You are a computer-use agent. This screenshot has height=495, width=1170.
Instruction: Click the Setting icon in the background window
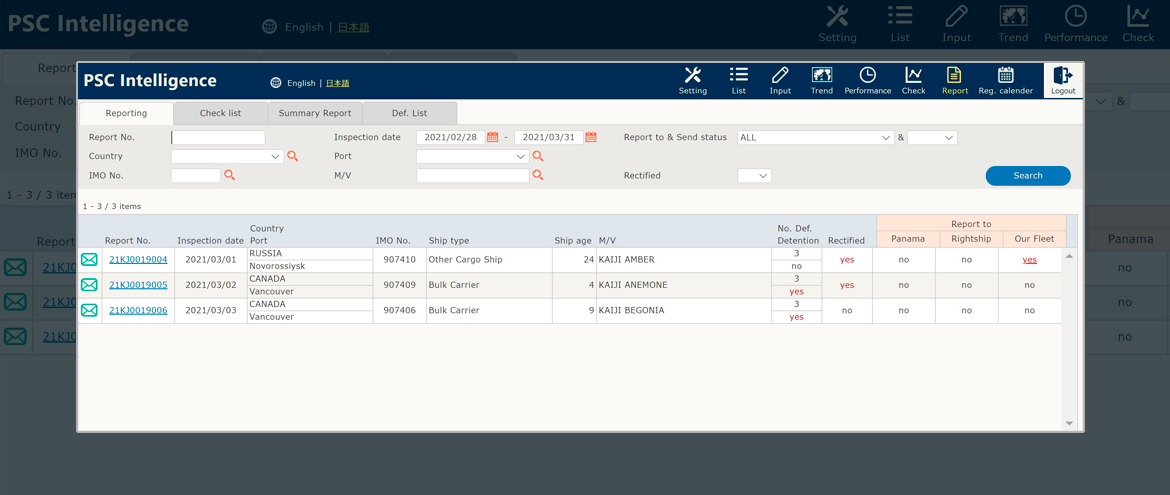click(838, 17)
